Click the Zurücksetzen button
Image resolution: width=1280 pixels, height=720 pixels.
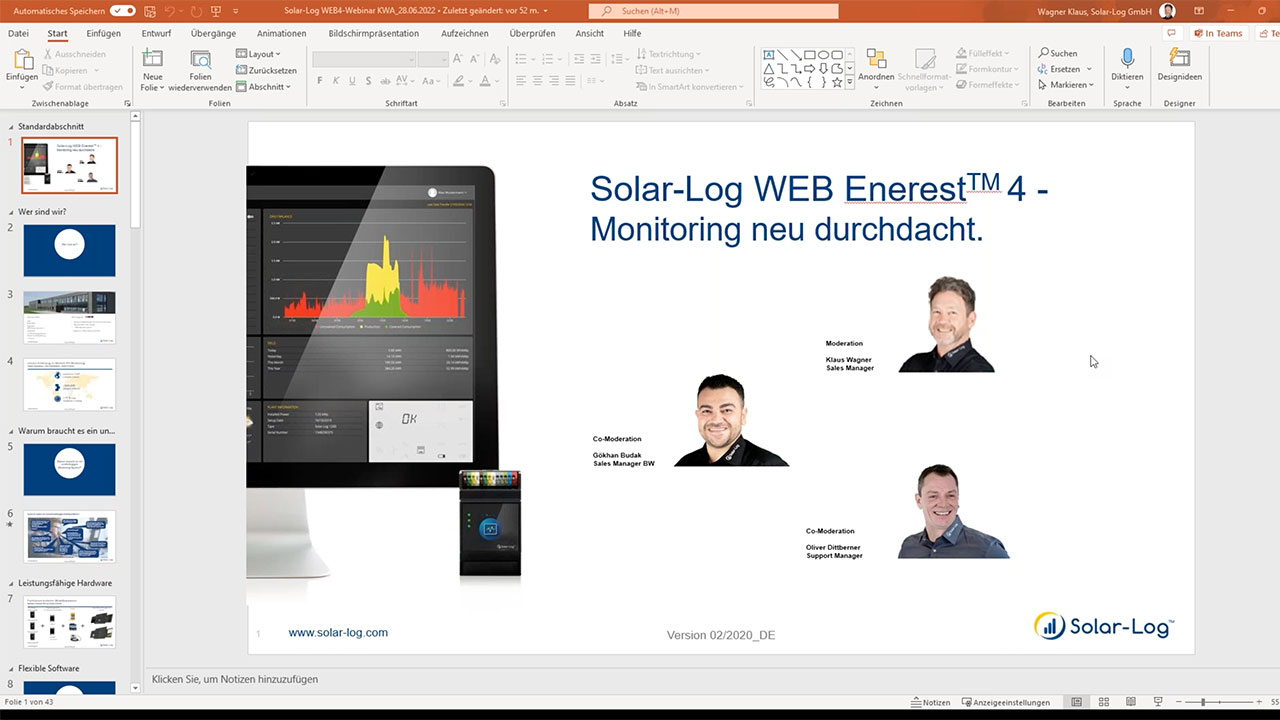(266, 70)
